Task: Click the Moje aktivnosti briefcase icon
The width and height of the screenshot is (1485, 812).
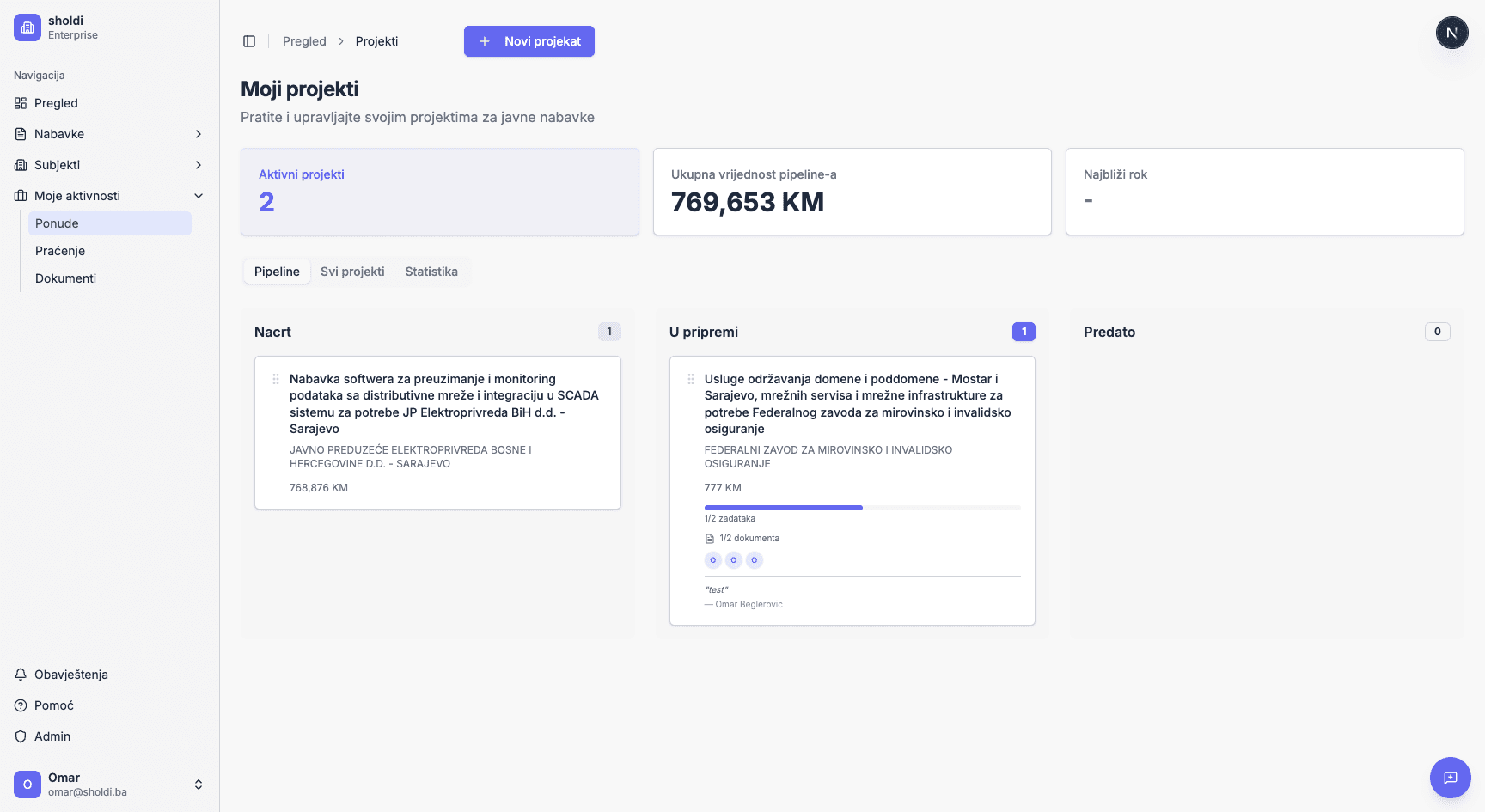Action: tap(19, 195)
